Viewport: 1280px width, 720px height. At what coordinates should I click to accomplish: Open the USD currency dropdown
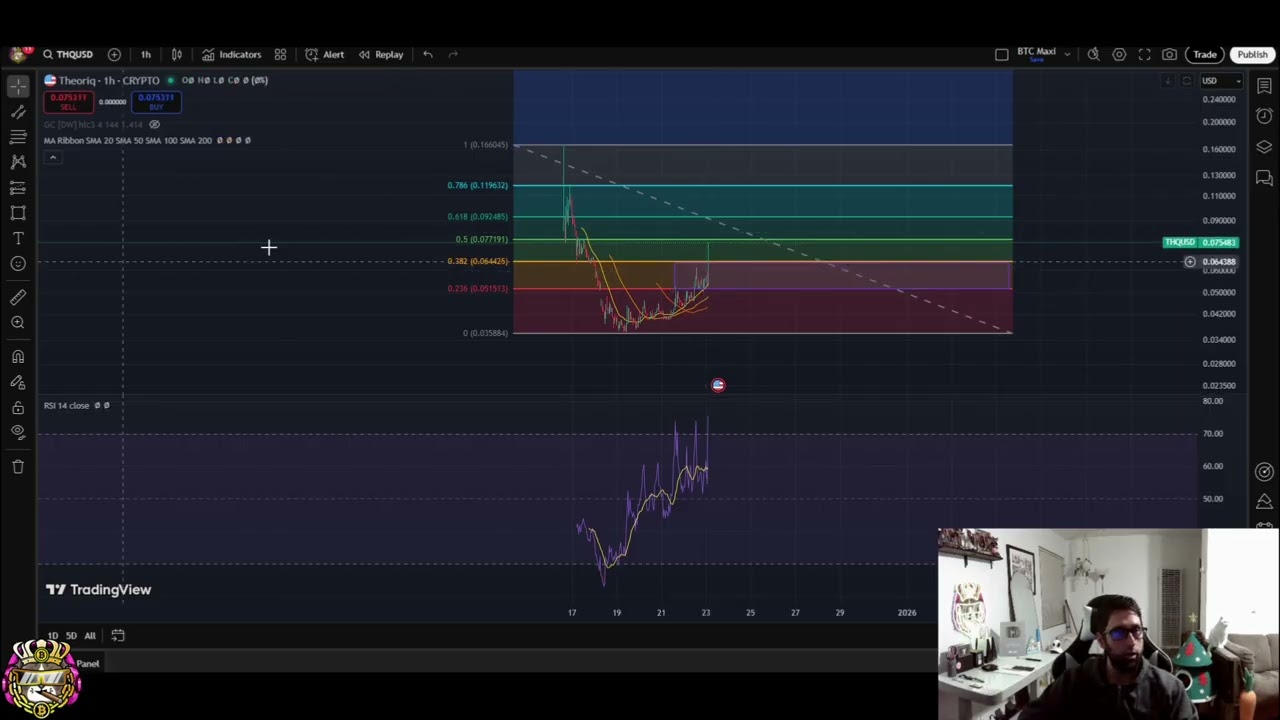[1221, 81]
